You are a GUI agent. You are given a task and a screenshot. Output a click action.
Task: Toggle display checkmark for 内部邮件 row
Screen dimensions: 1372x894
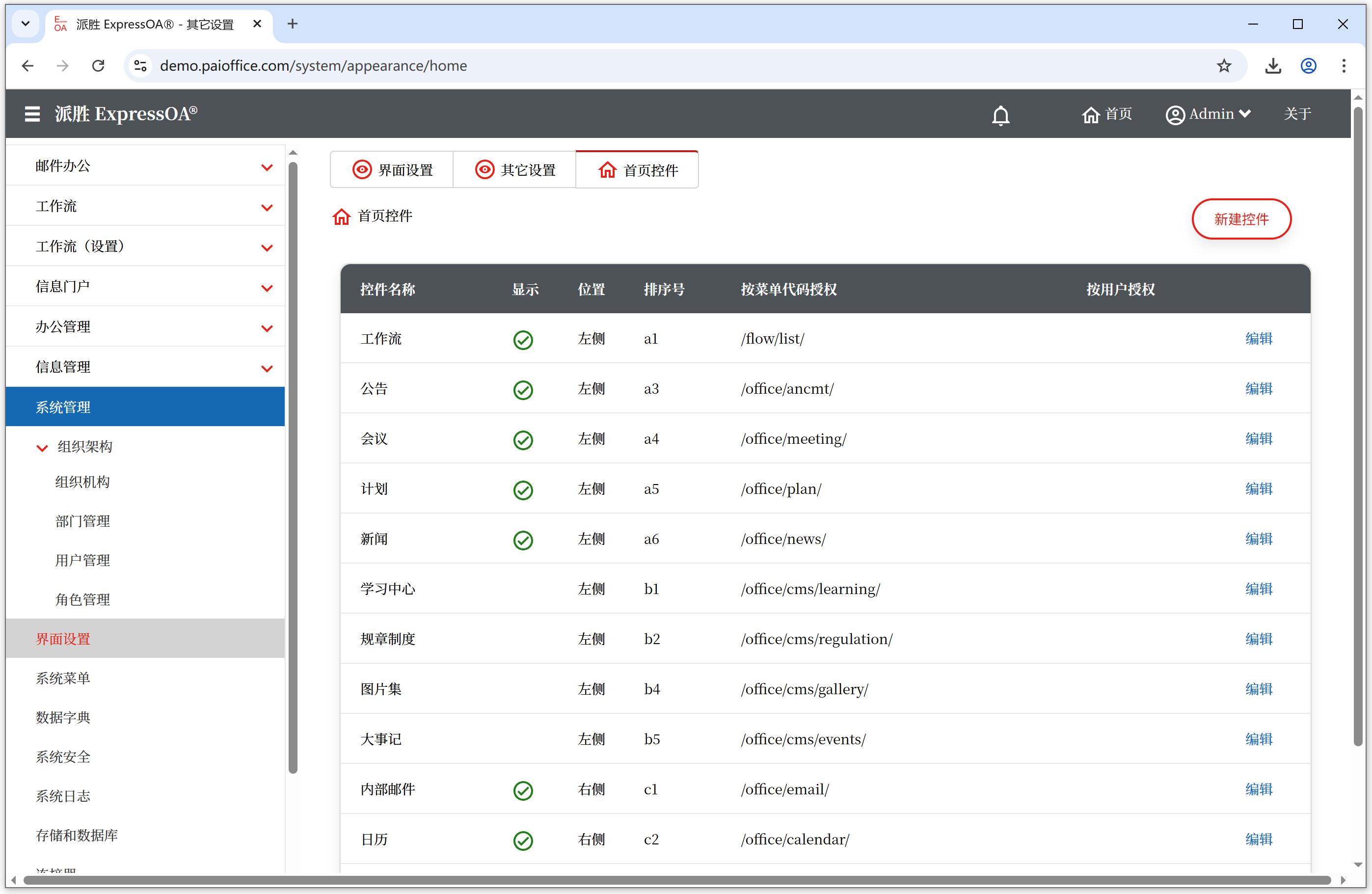click(x=523, y=790)
